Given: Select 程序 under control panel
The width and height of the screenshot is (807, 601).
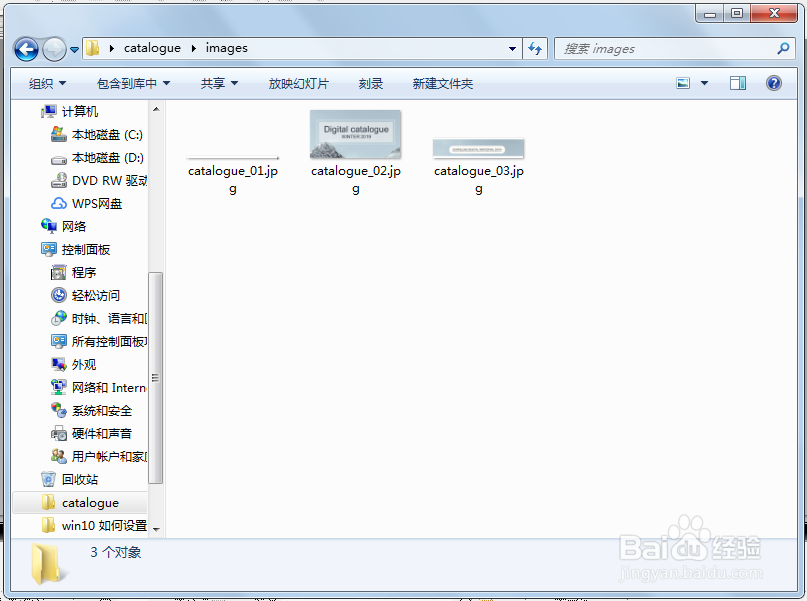Looking at the screenshot, I should point(84,273).
